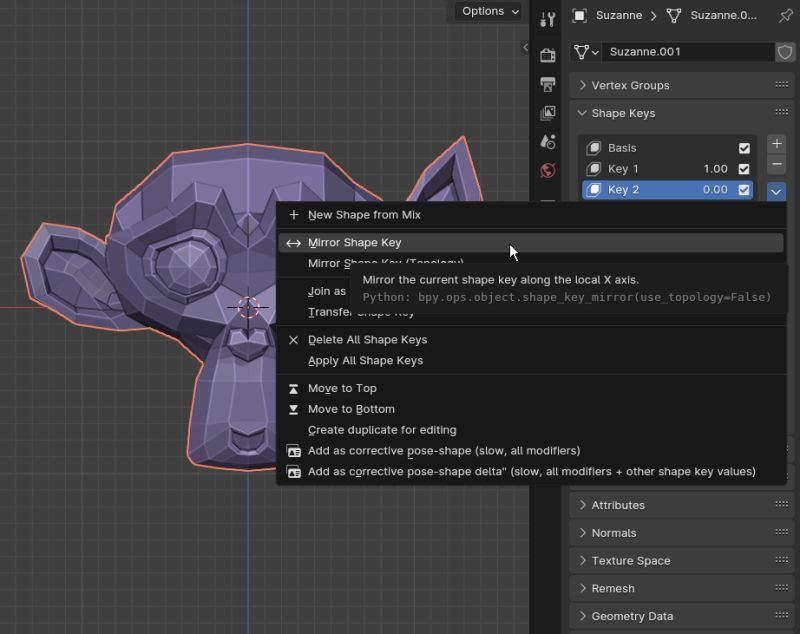
Task: Open the Options dropdown in the viewport
Action: (x=488, y=11)
